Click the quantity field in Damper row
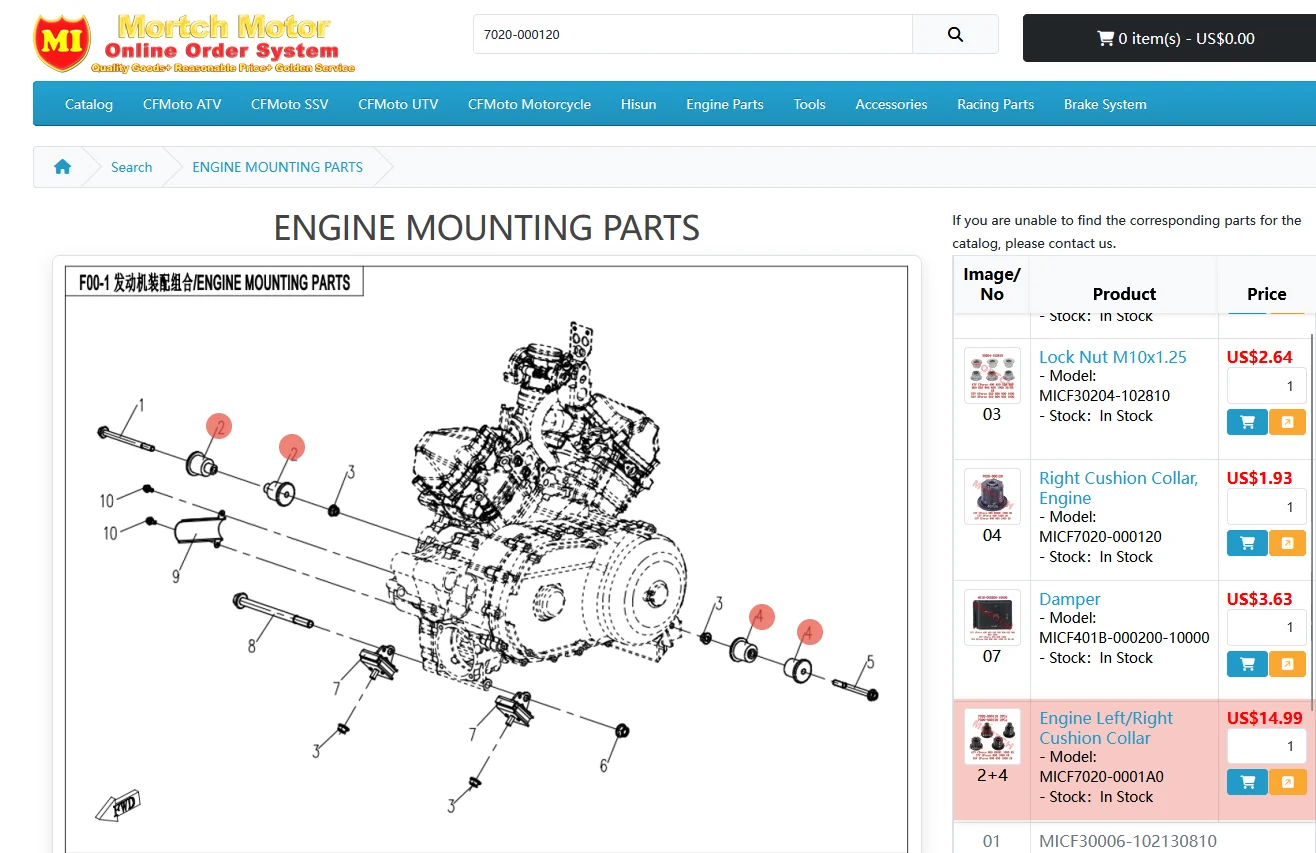 pos(1266,627)
